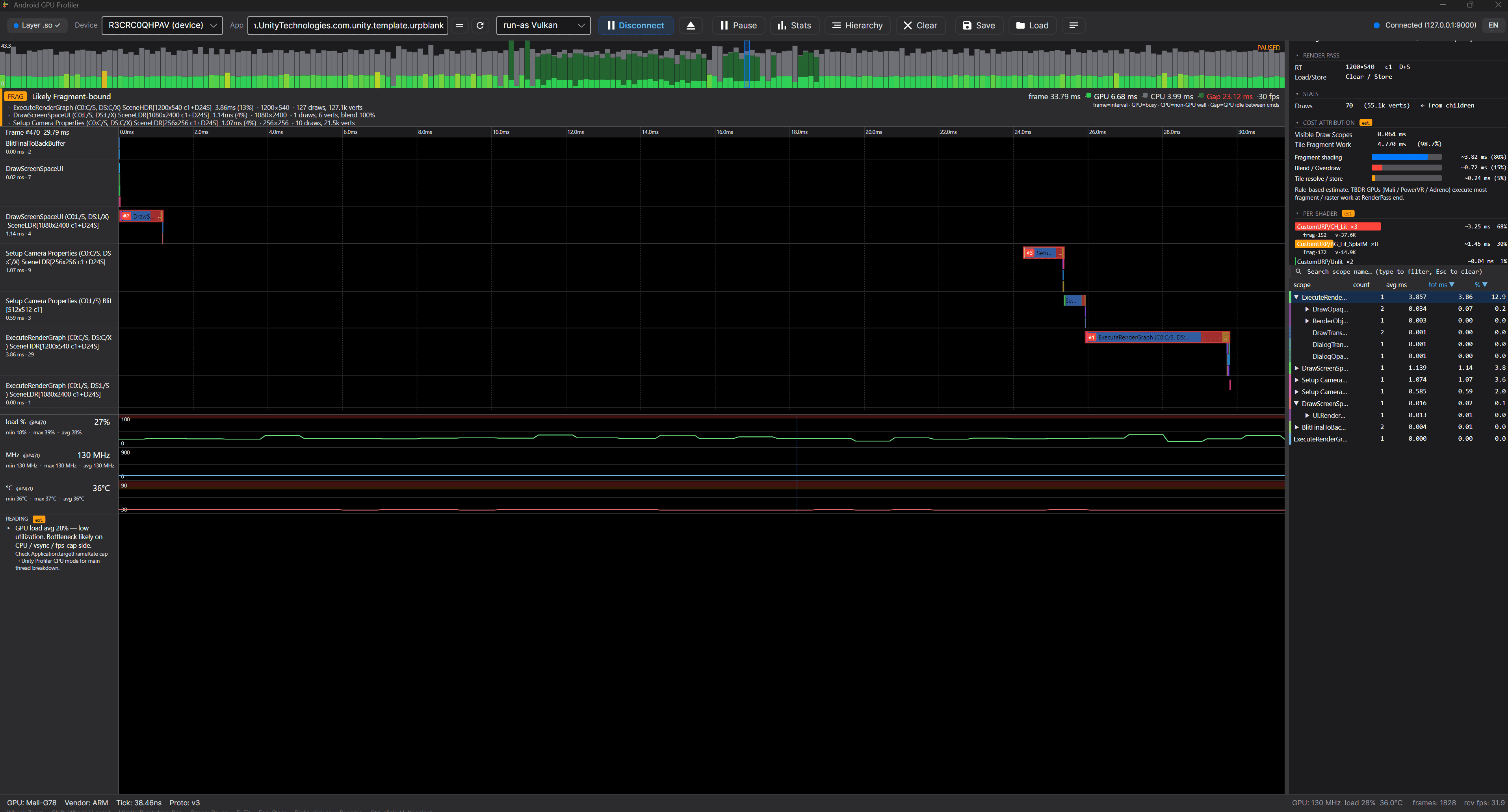Click the blue Se... Blit bar in timeline
The width and height of the screenshot is (1508, 812).
click(1074, 301)
